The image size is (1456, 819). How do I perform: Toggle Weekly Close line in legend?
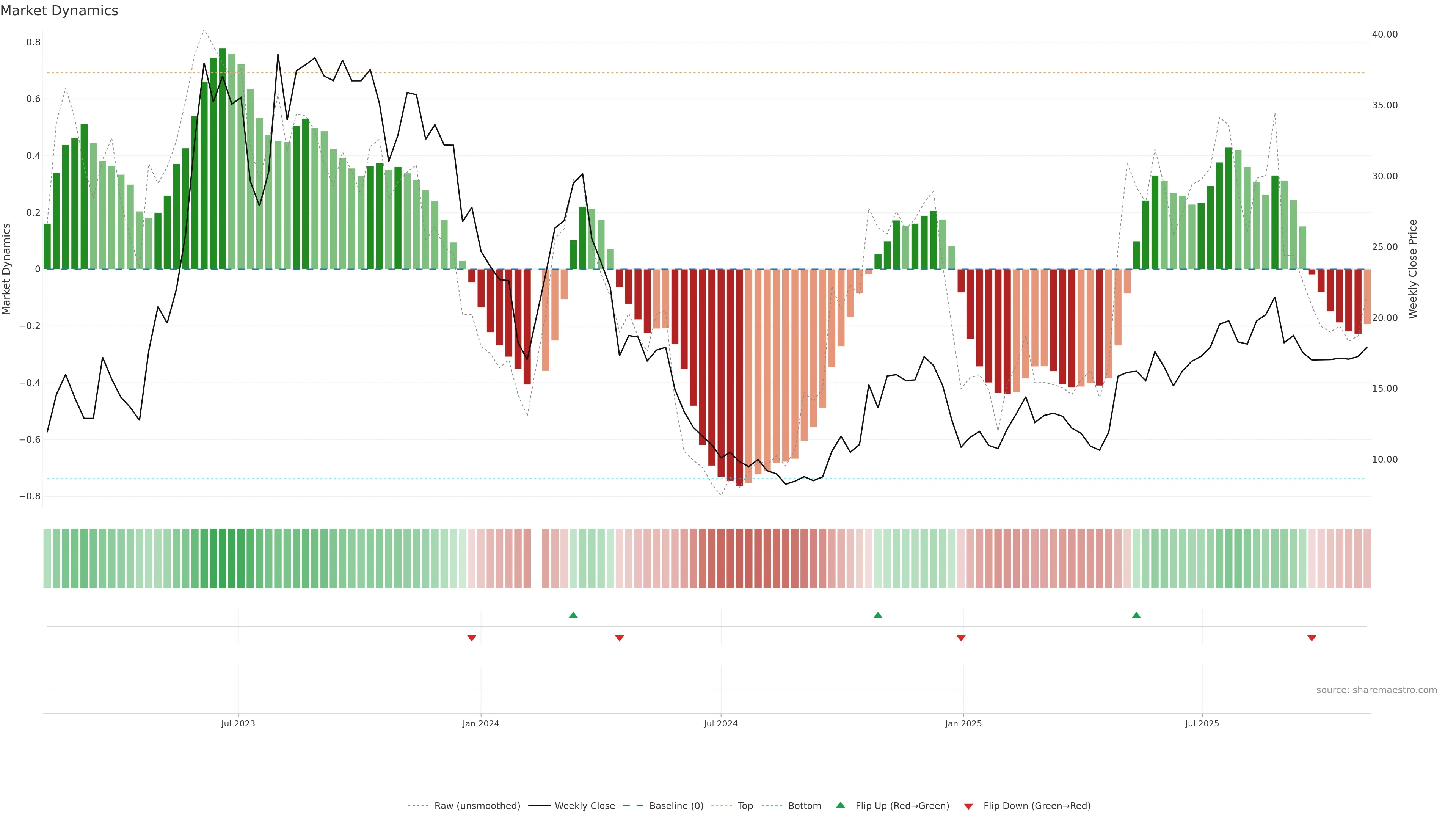(584, 806)
